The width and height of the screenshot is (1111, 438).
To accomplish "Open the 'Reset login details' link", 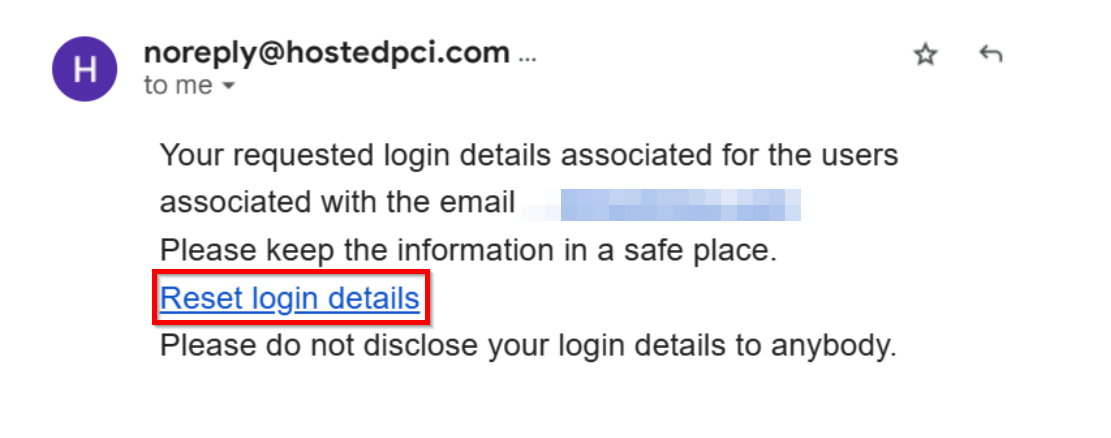I will pyautogui.click(x=290, y=298).
